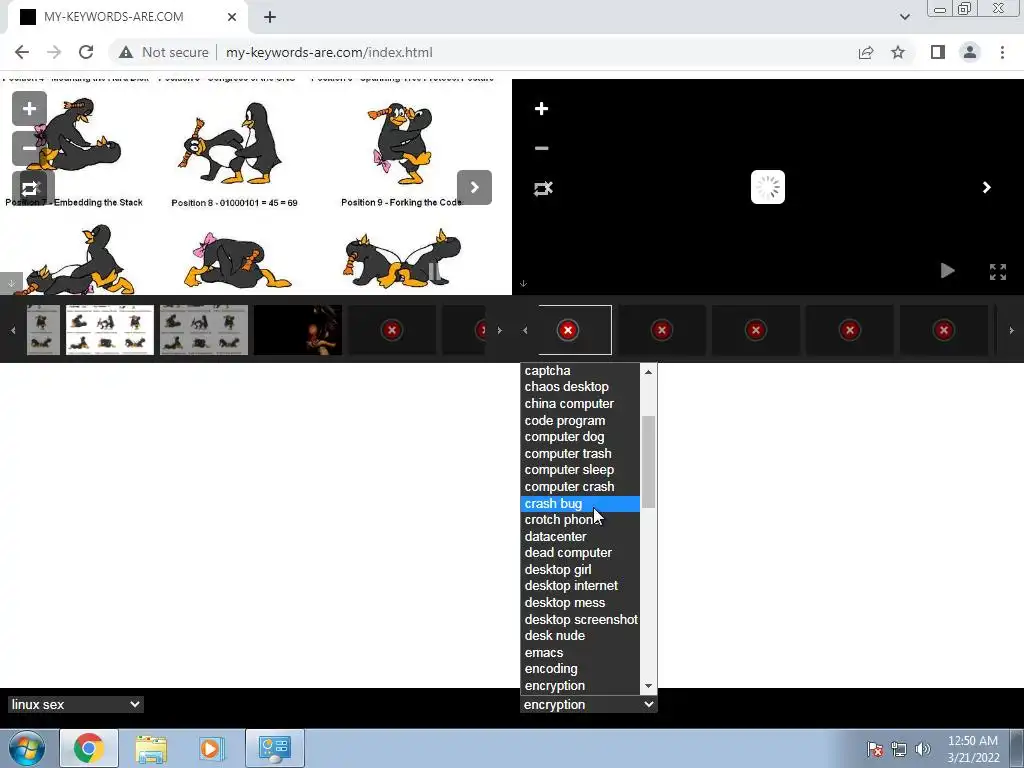Open the Chrome profile menu

pos(970,52)
